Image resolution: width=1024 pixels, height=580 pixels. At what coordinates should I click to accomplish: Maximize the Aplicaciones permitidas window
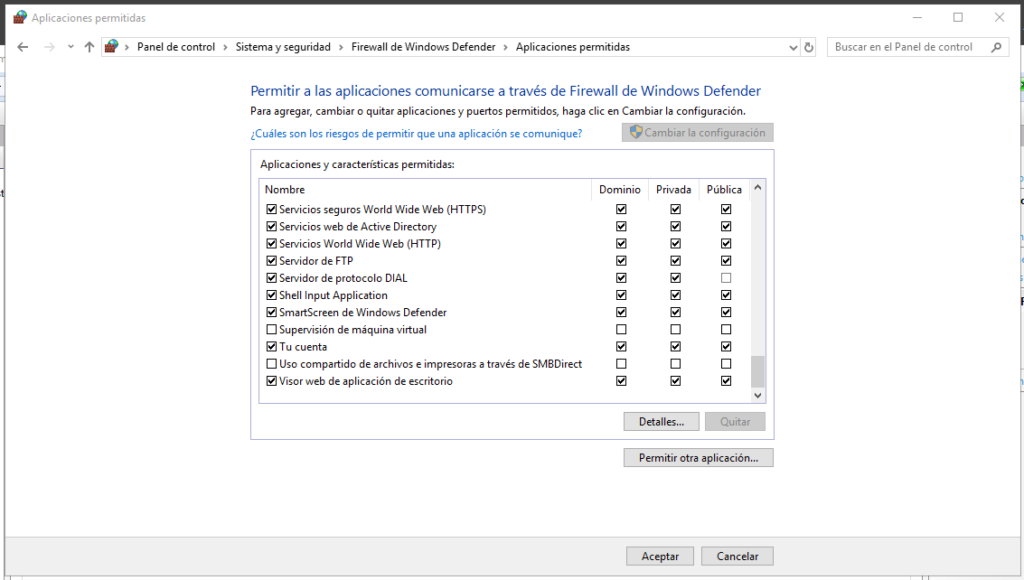(958, 18)
